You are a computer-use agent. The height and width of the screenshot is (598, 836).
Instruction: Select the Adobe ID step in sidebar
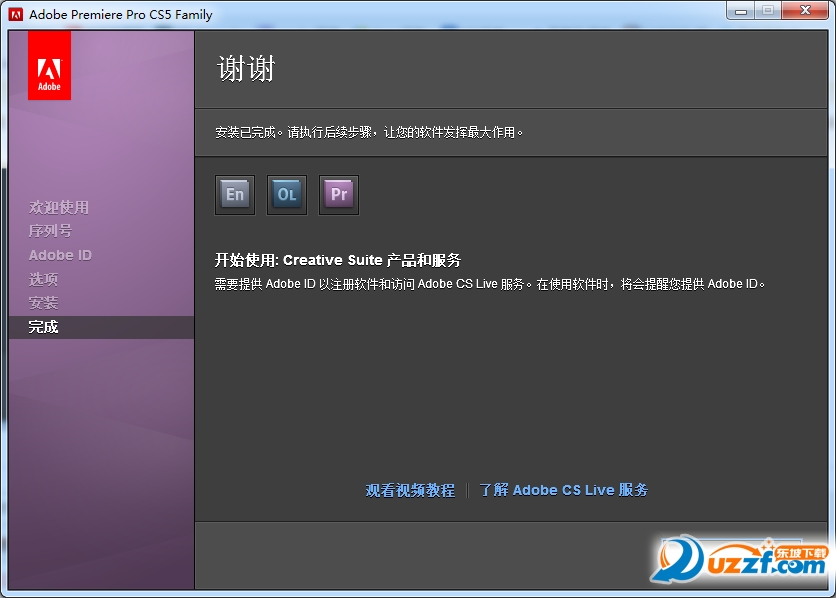tap(60, 255)
